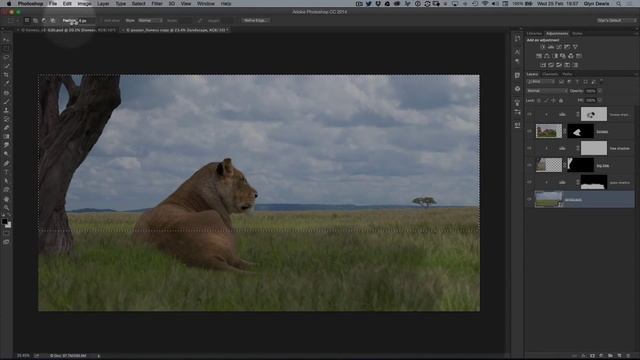The image size is (640, 360).
Task: Toggle visibility of the big tree layer
Action: point(529,165)
